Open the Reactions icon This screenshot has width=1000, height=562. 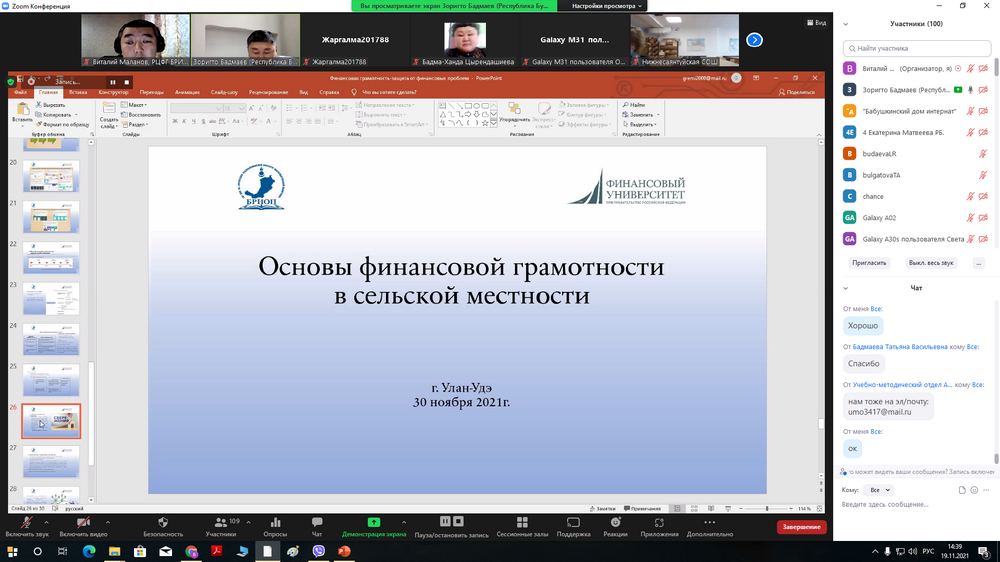click(x=615, y=522)
